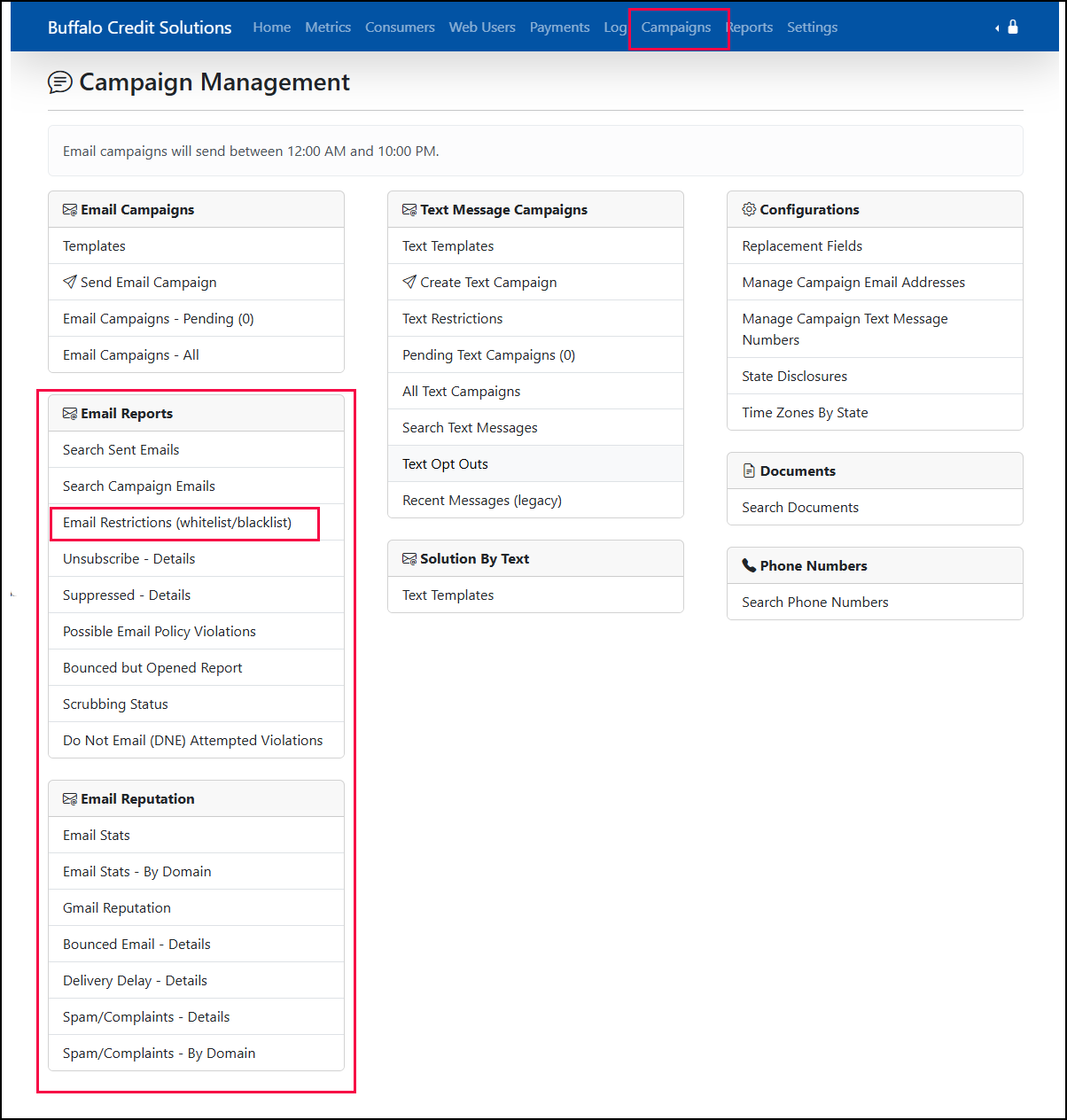Click the paper plane icon for Create Text Campaign
The height and width of the screenshot is (1120, 1067).
tap(409, 282)
